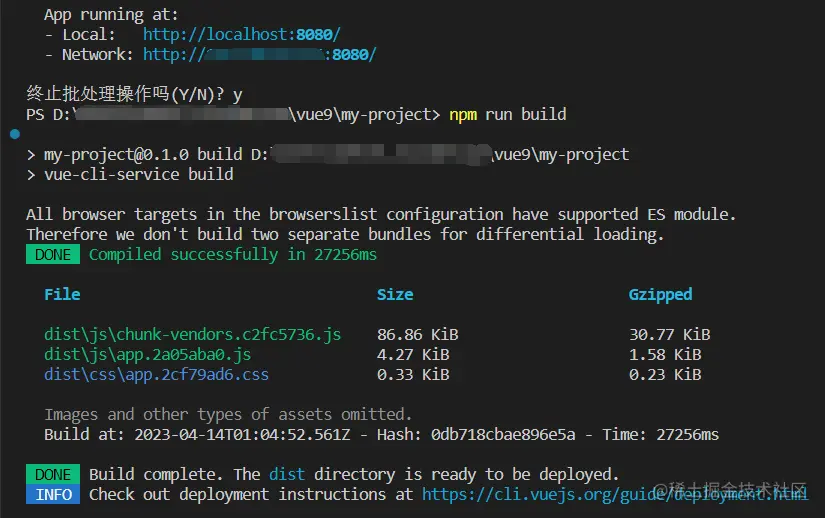
Task: Click the Compiled successfully in 27256ms message
Action: tap(233, 255)
